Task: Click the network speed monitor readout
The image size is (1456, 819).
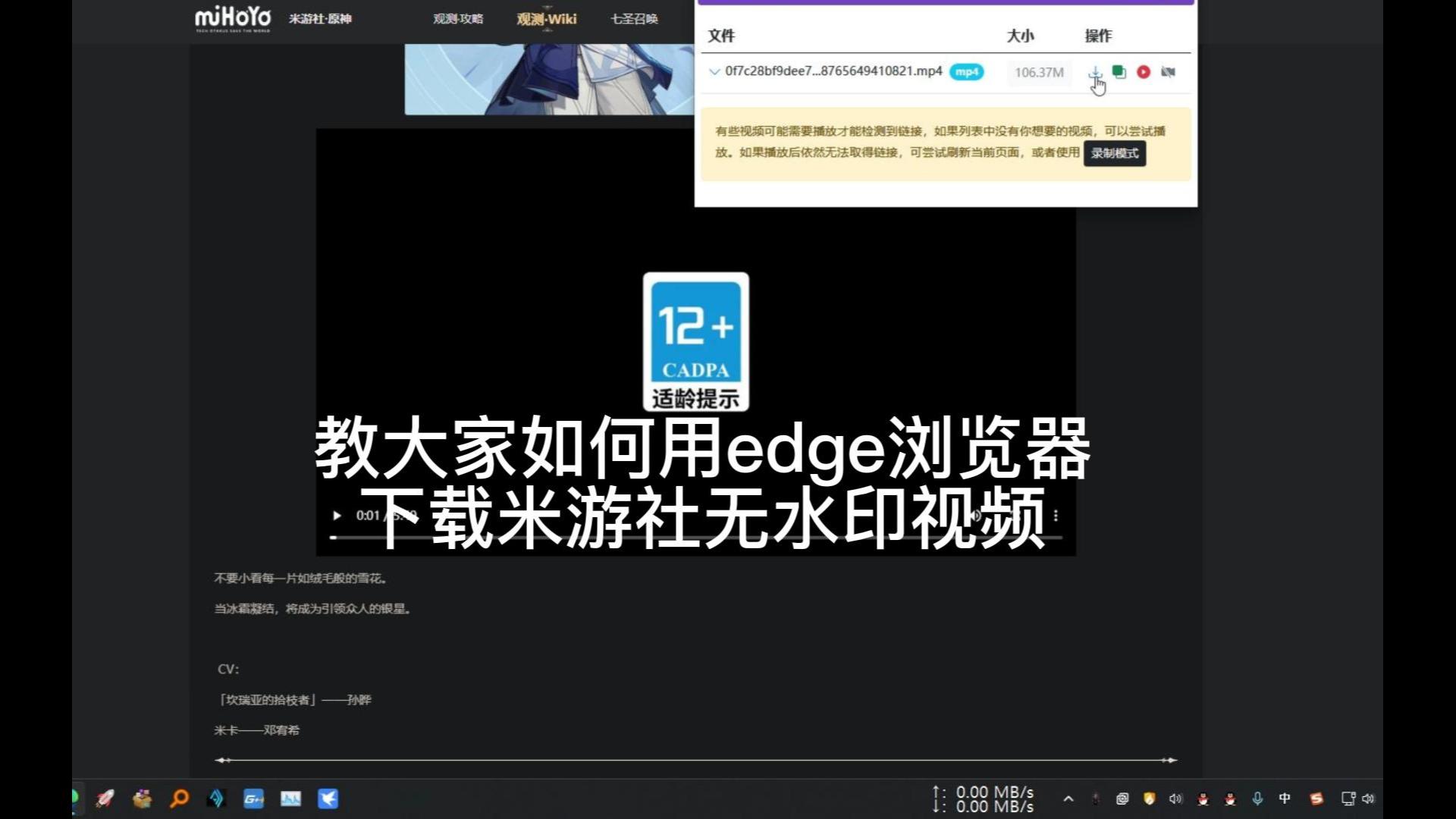Action: tap(984, 799)
